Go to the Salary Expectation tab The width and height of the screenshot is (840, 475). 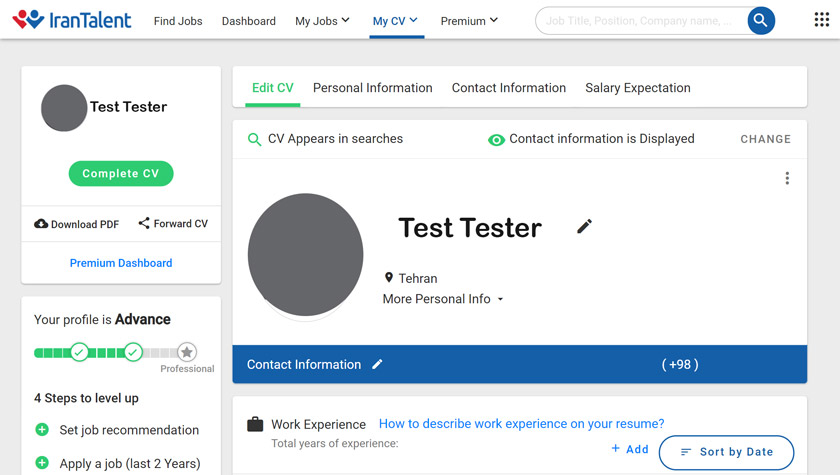[x=637, y=88]
